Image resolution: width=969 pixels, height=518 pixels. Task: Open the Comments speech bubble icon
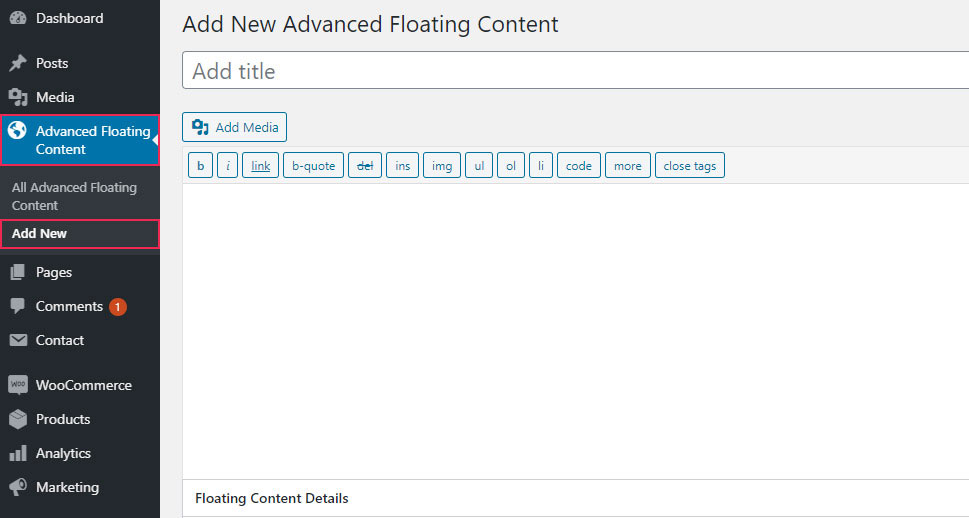(x=18, y=306)
